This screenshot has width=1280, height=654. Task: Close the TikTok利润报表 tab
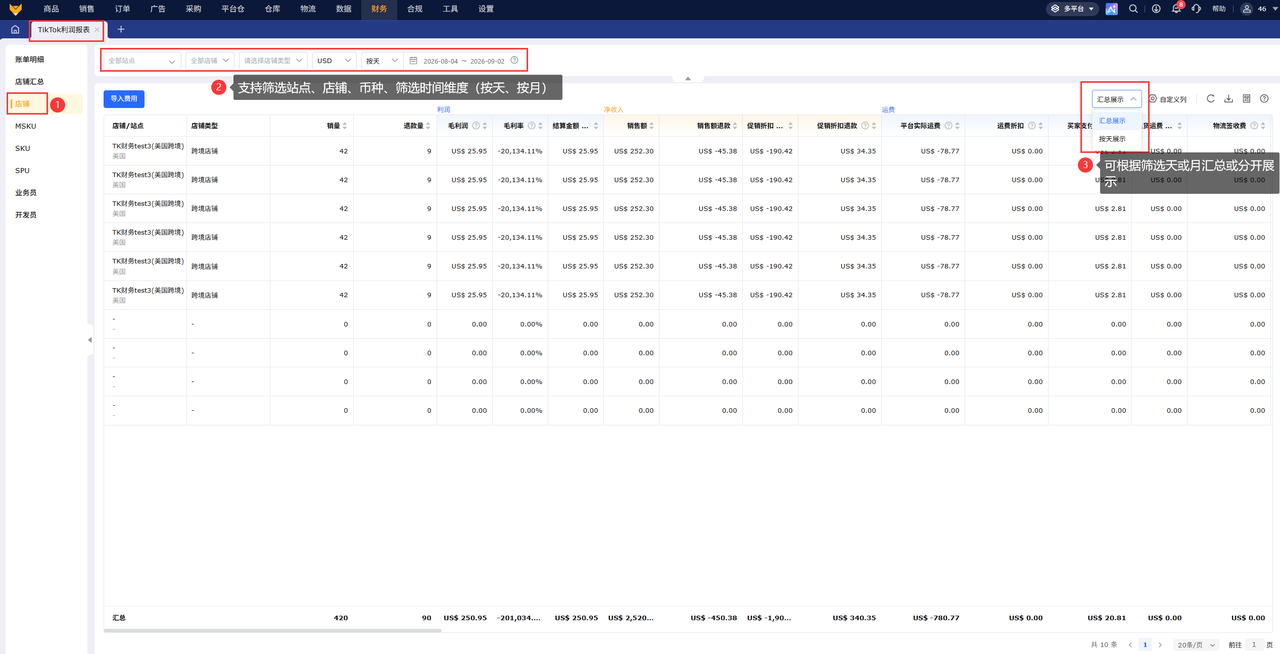[x=97, y=30]
